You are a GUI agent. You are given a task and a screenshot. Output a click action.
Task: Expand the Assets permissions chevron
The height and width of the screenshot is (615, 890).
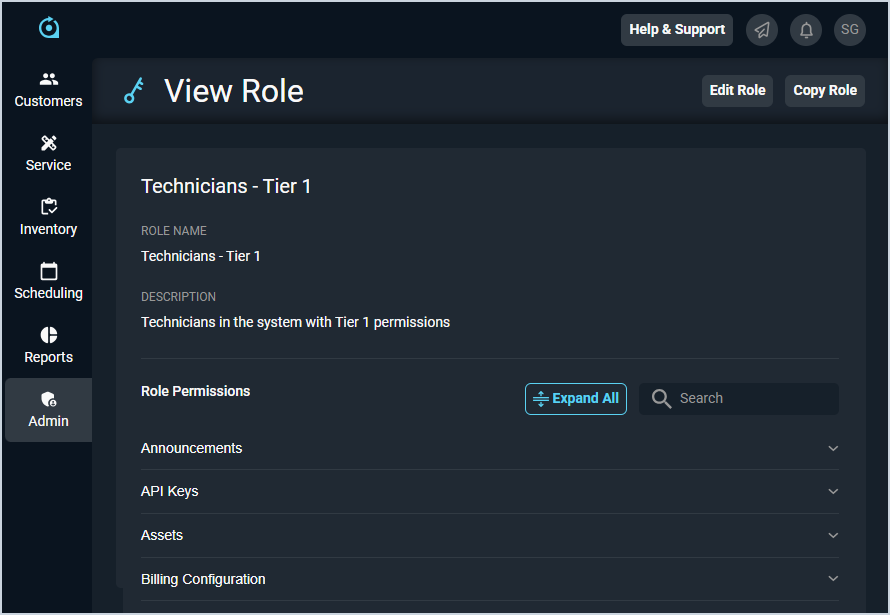833,535
